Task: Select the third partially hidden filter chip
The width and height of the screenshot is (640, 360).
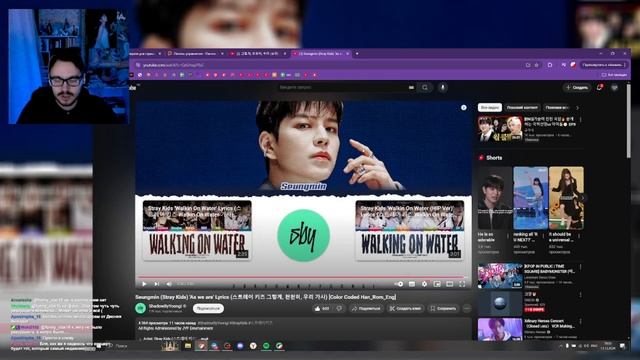Action: click(x=557, y=108)
